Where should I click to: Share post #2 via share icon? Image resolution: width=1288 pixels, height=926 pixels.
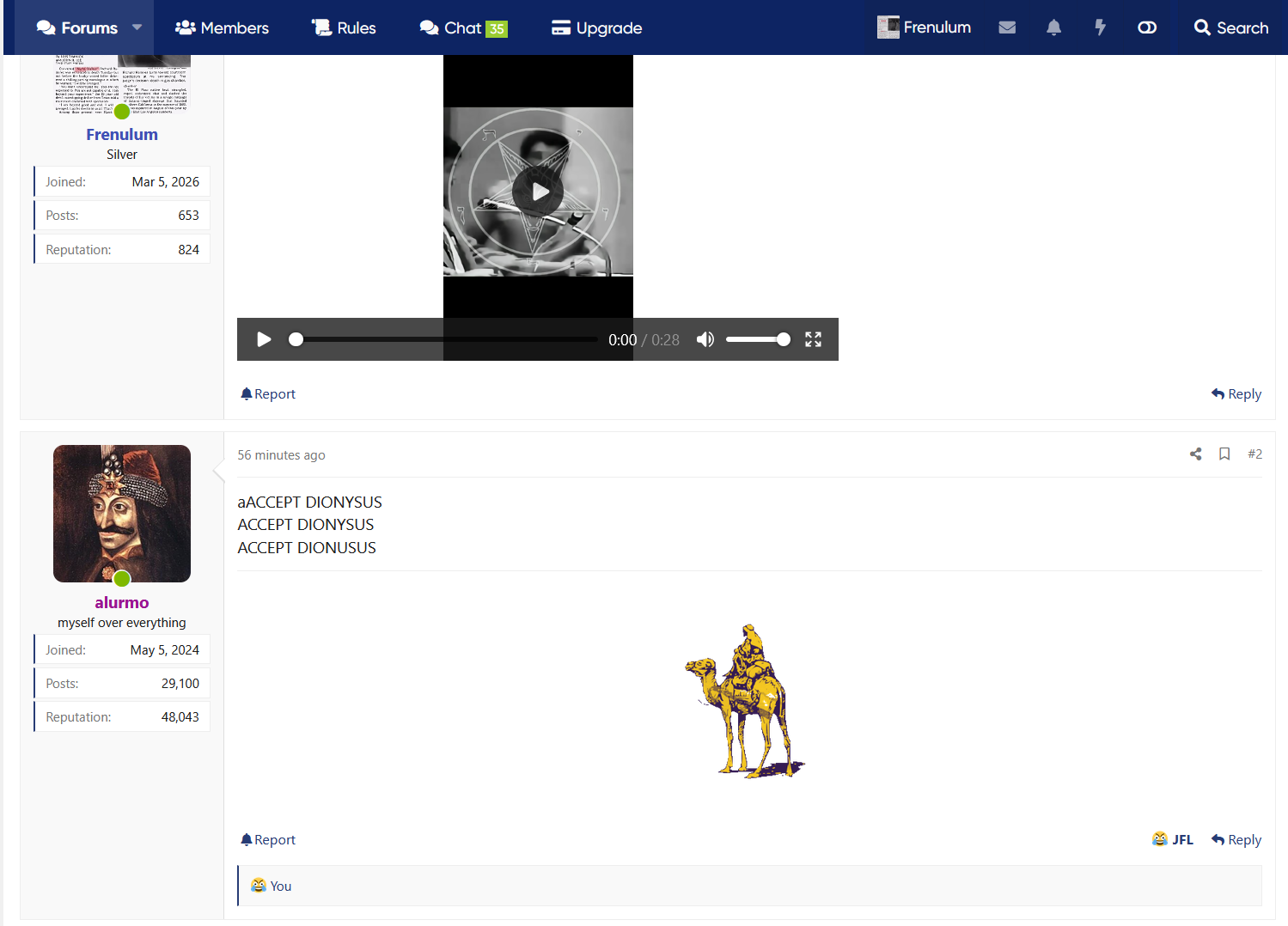coord(1195,454)
